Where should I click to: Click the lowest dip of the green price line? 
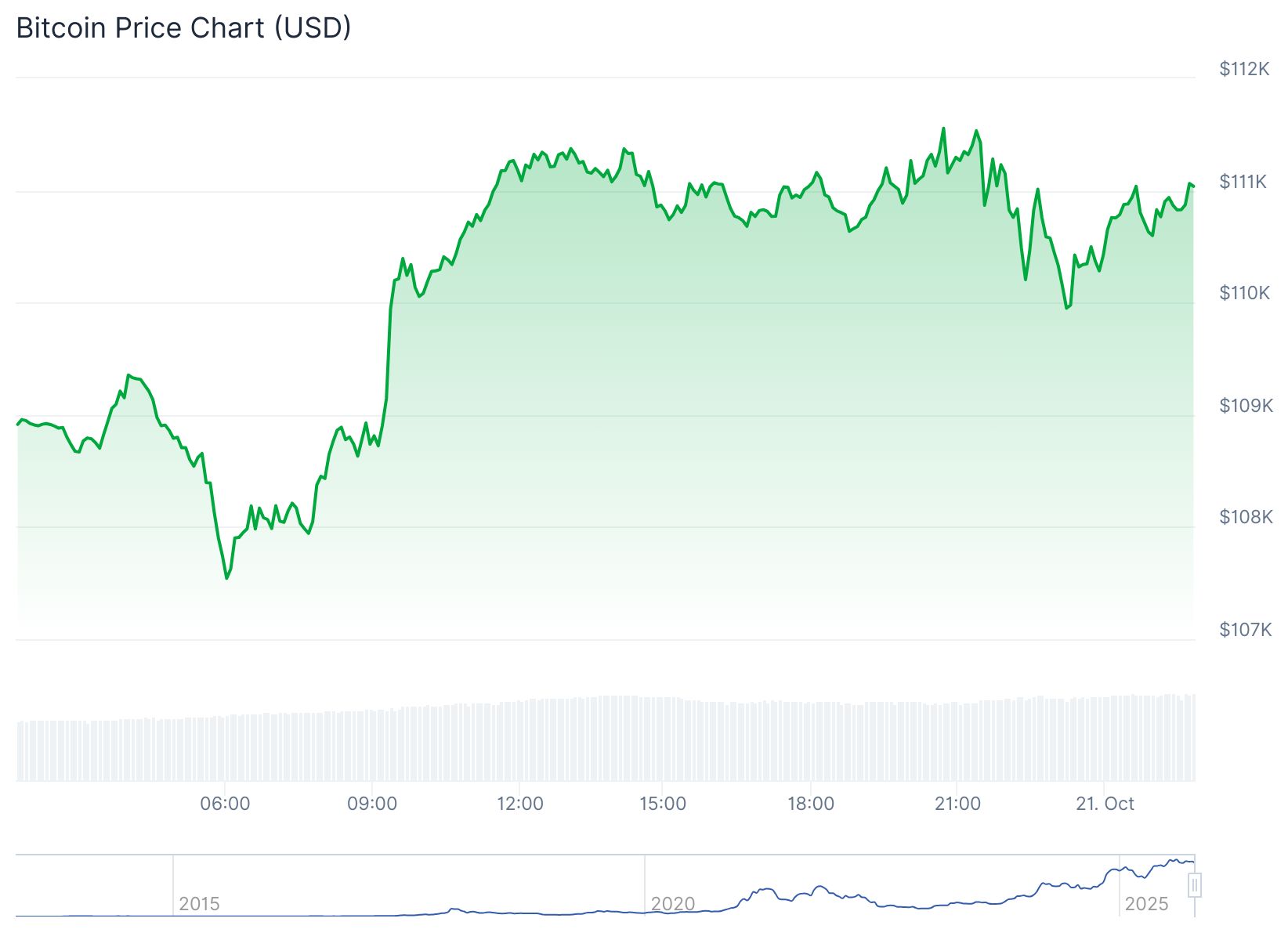(x=227, y=578)
